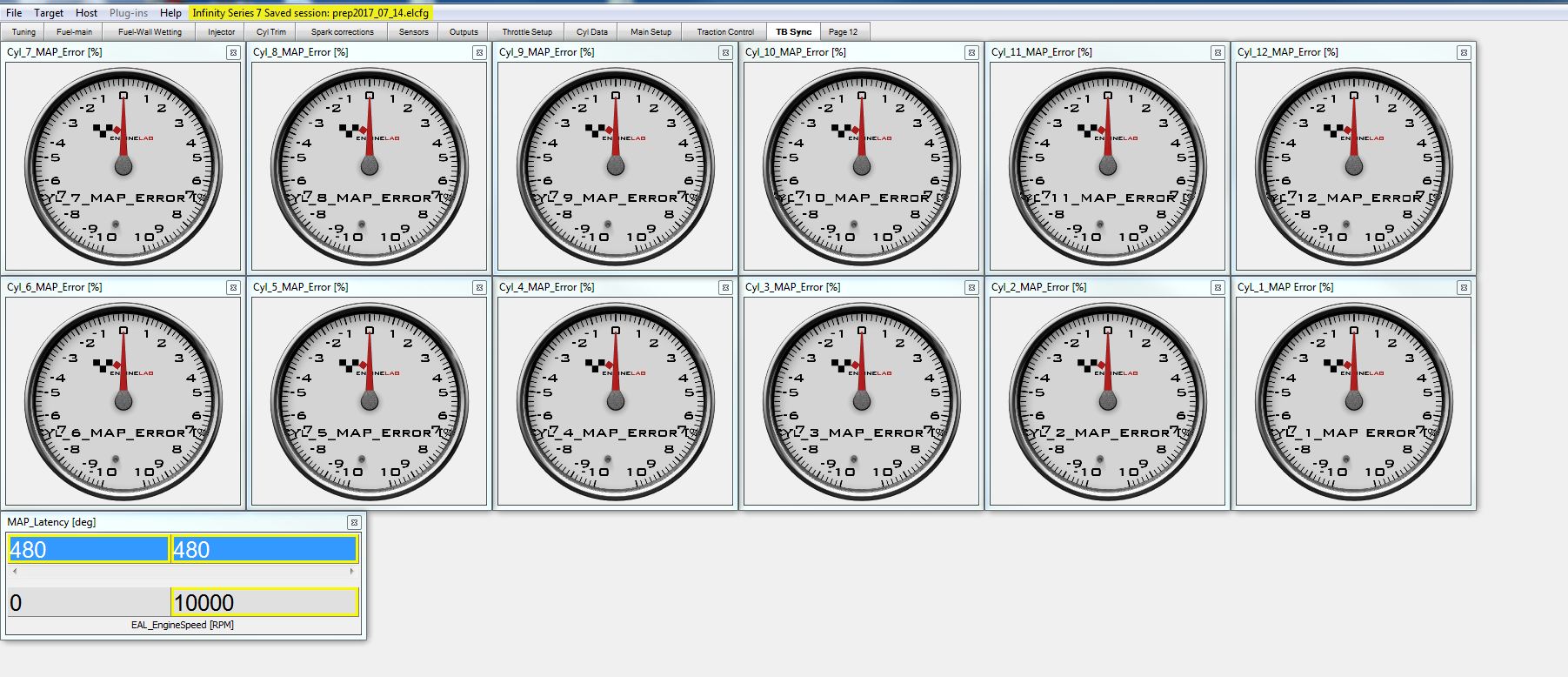The image size is (1568, 677).
Task: Switch to the Fuel-Wall Wetting tab
Action: pos(150,32)
